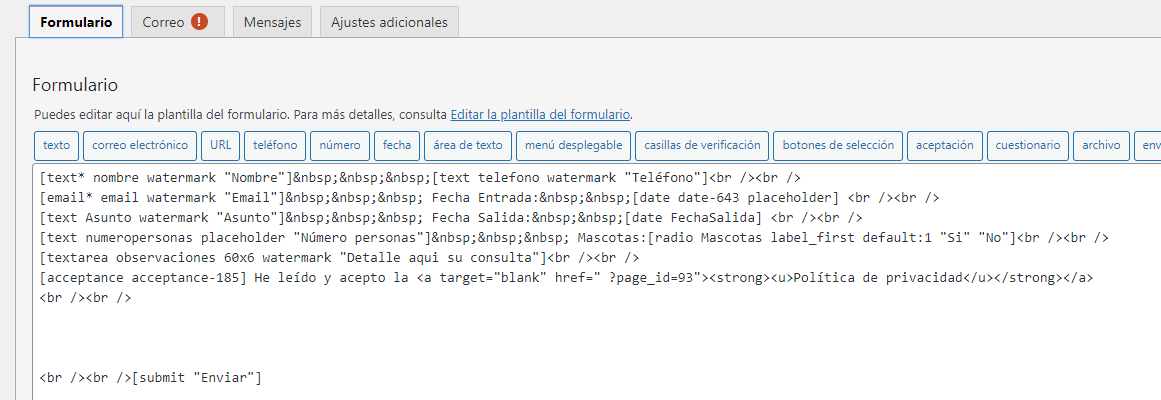Viewport: 1161px width, 400px height.
Task: Insert a correo electrónico field tag
Action: [x=140, y=146]
